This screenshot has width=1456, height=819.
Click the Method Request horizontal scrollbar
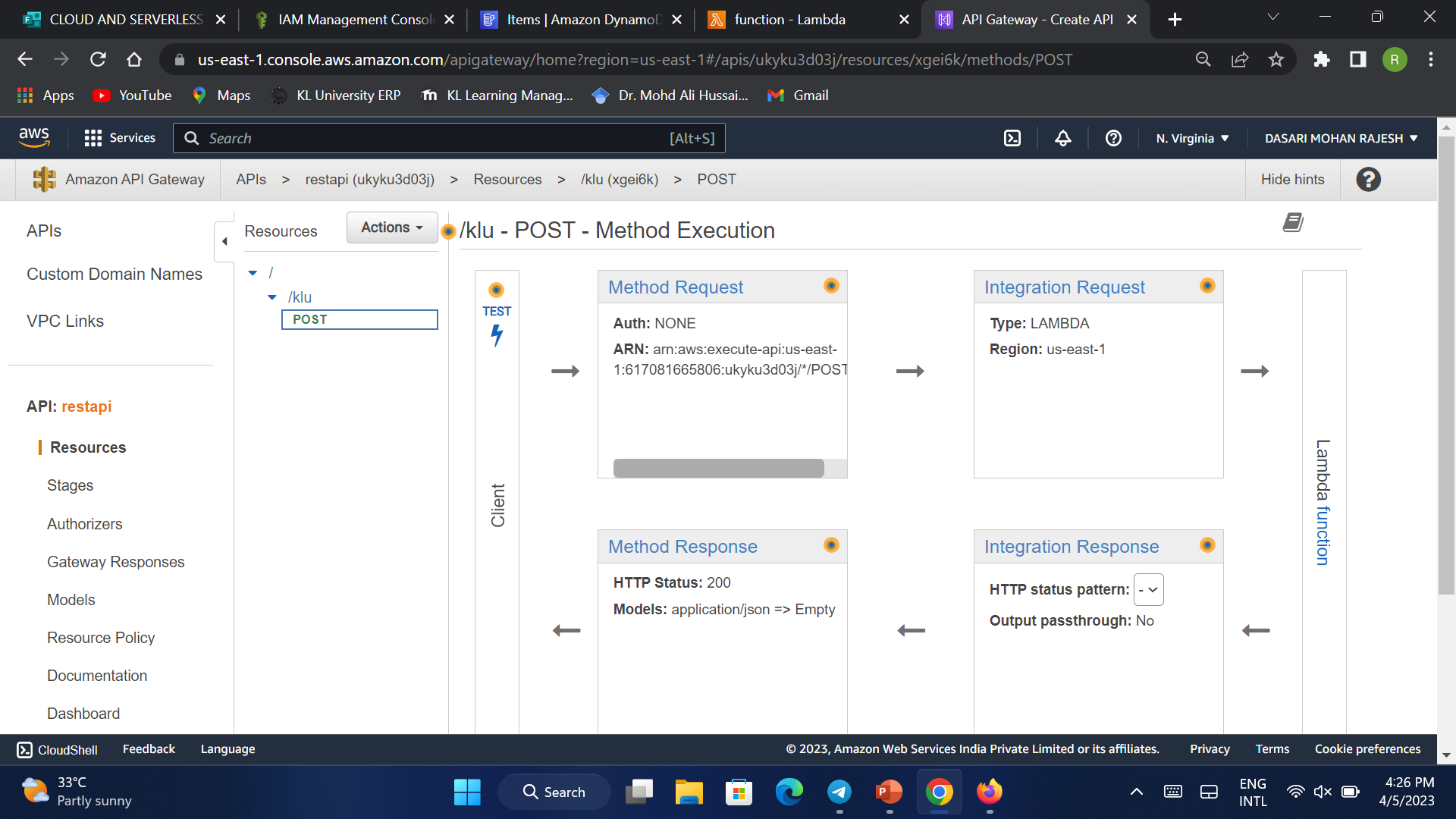718,468
